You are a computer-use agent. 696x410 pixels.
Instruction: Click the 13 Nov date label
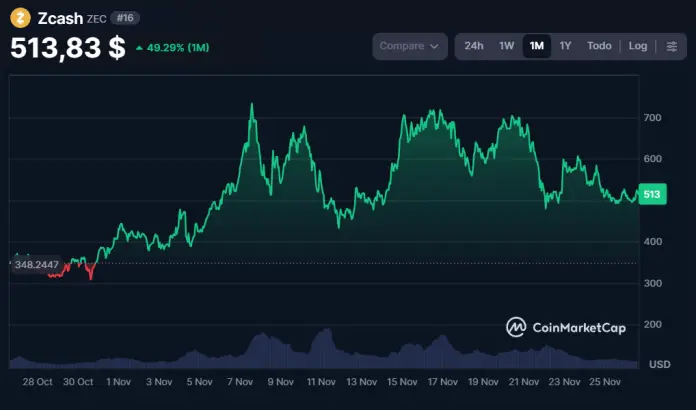click(362, 382)
